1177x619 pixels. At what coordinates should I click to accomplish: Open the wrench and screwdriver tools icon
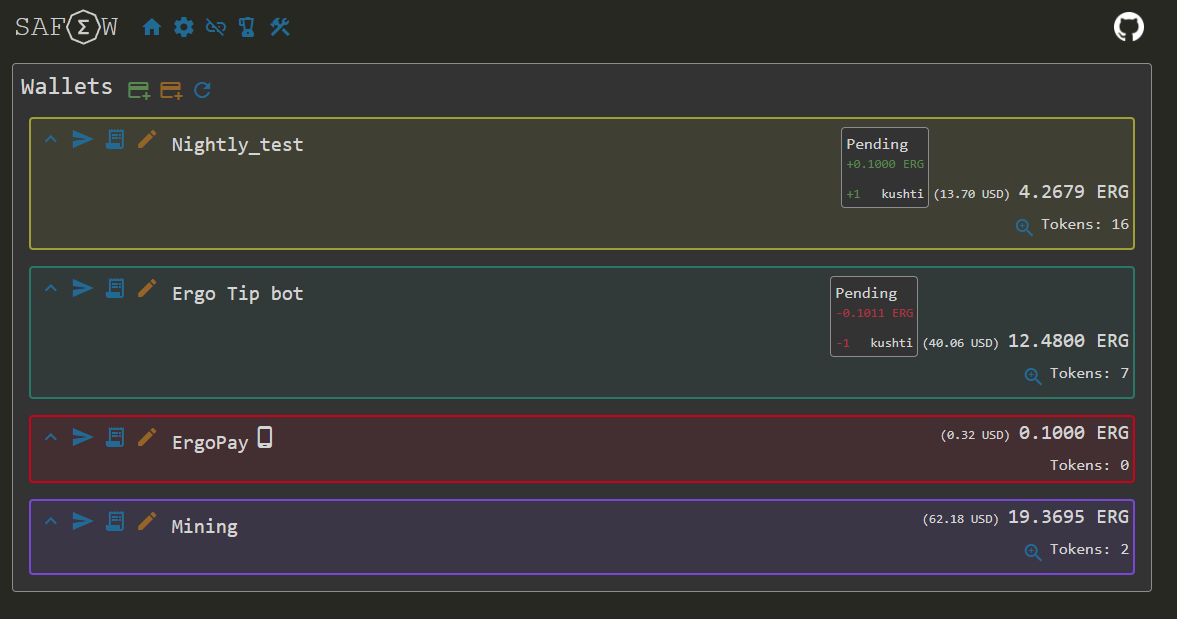pos(280,28)
